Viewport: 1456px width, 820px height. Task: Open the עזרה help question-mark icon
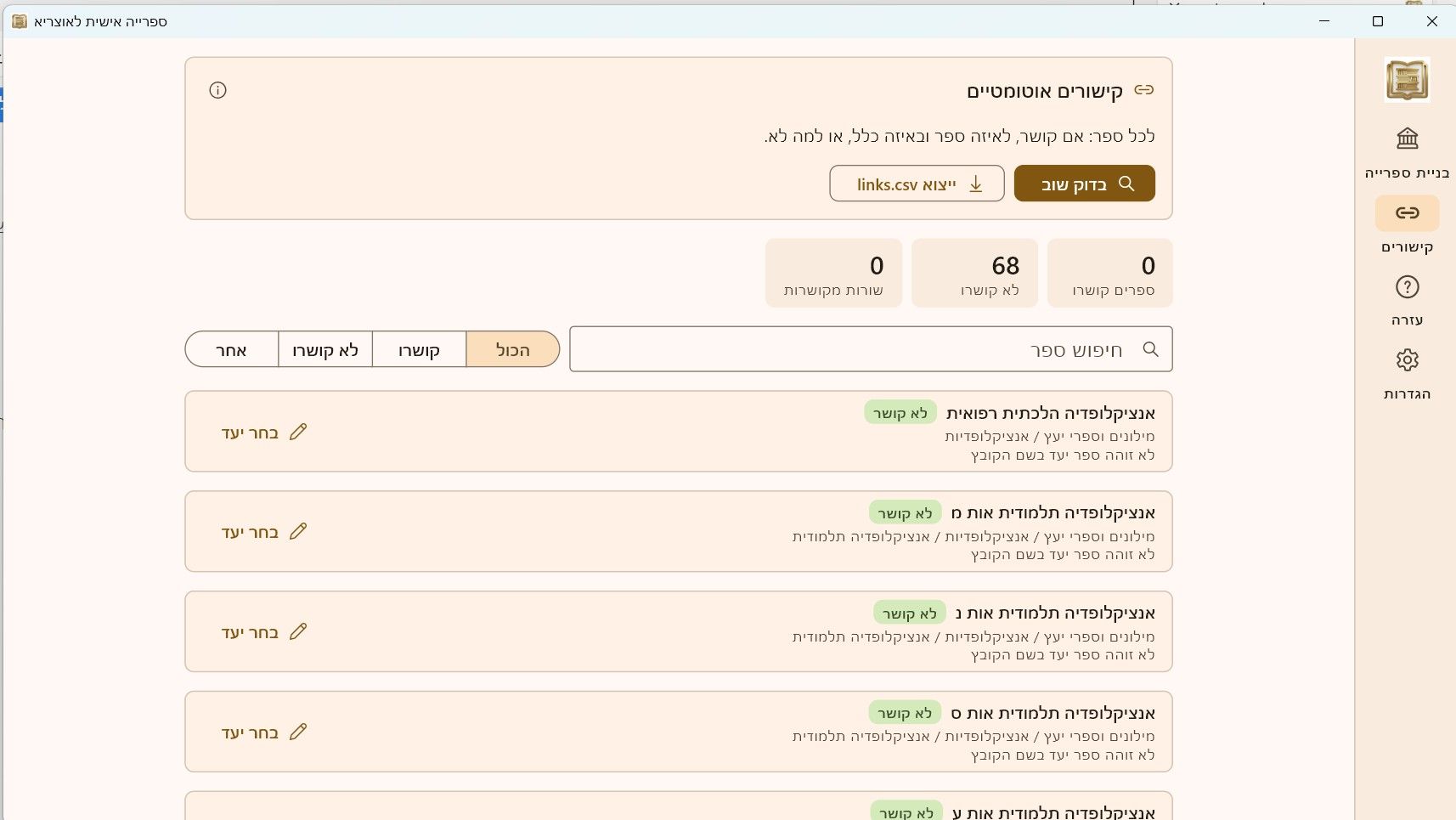point(1407,287)
